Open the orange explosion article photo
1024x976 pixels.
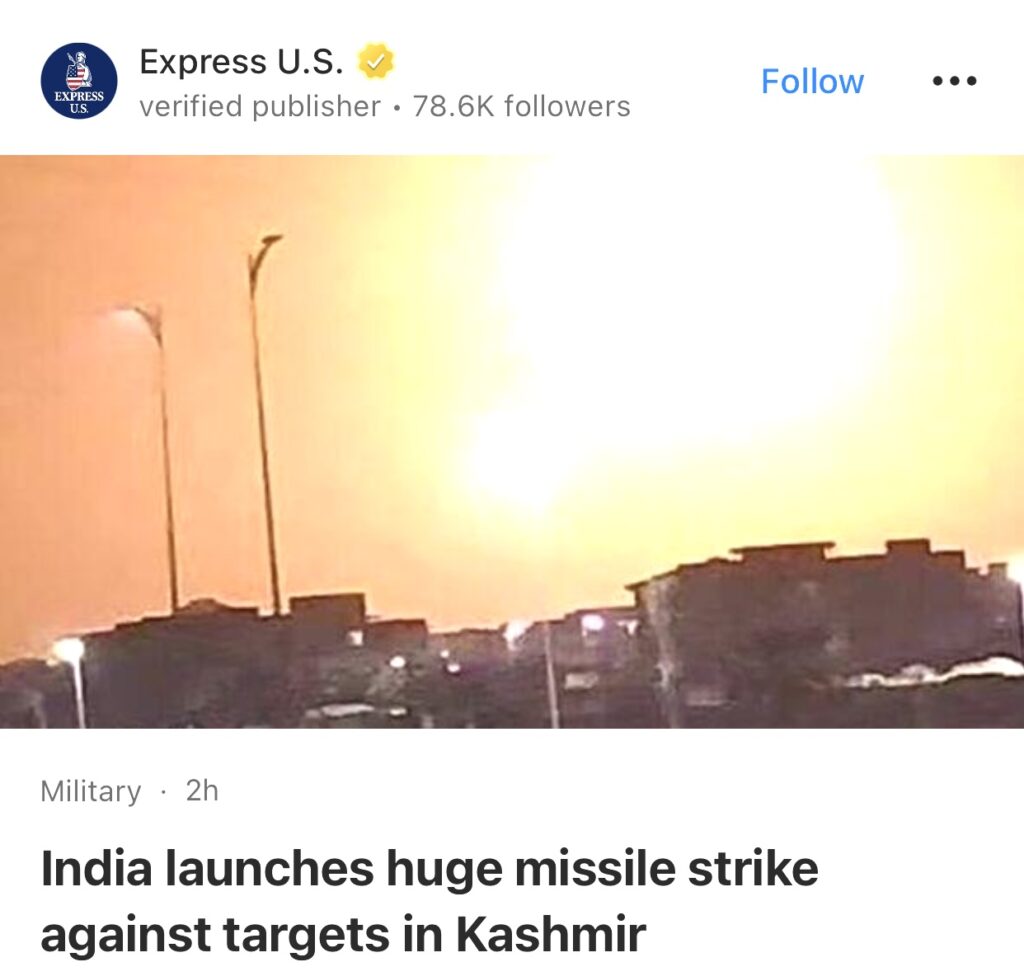pos(512,442)
